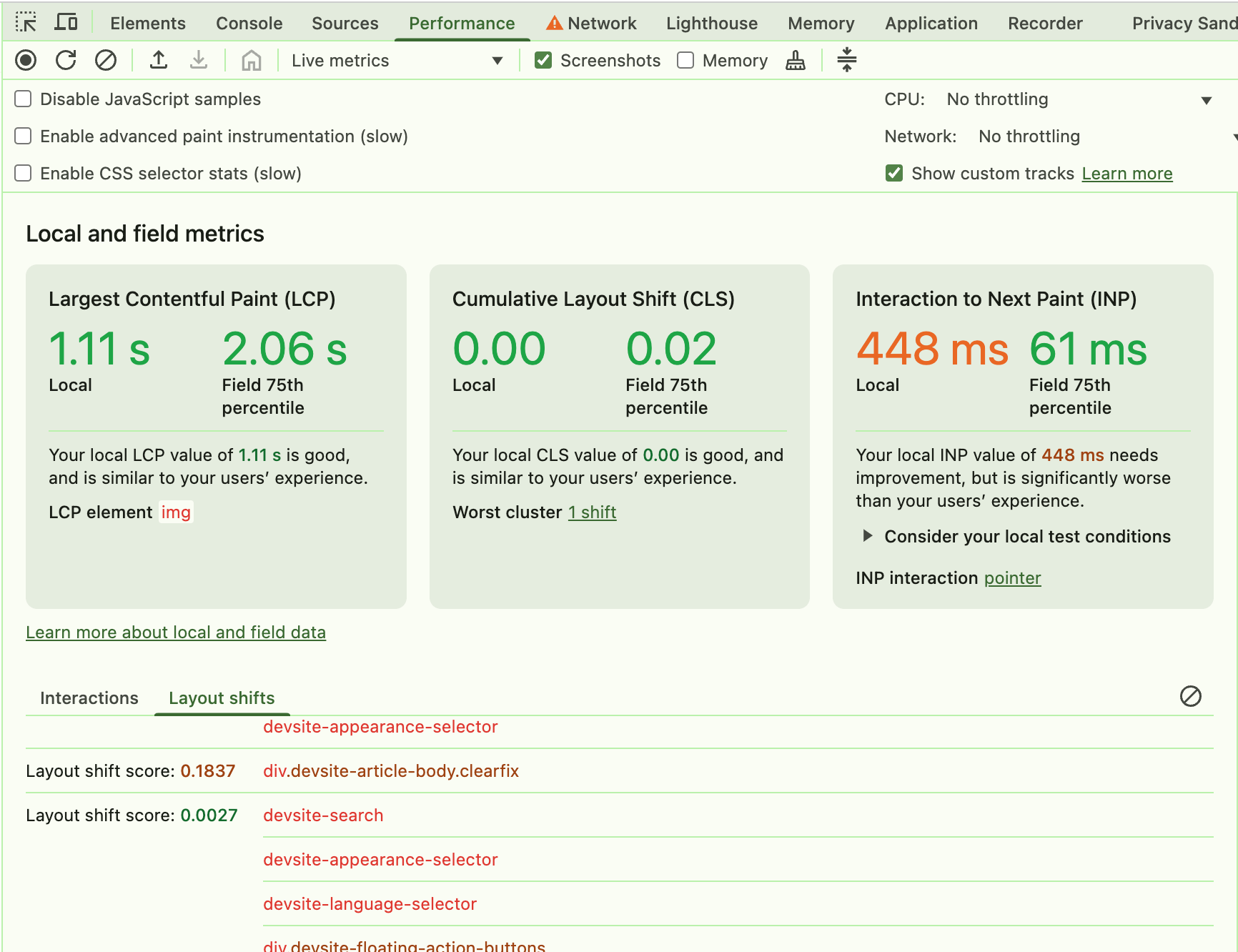
Task: Save the current performance profile
Action: point(199,60)
